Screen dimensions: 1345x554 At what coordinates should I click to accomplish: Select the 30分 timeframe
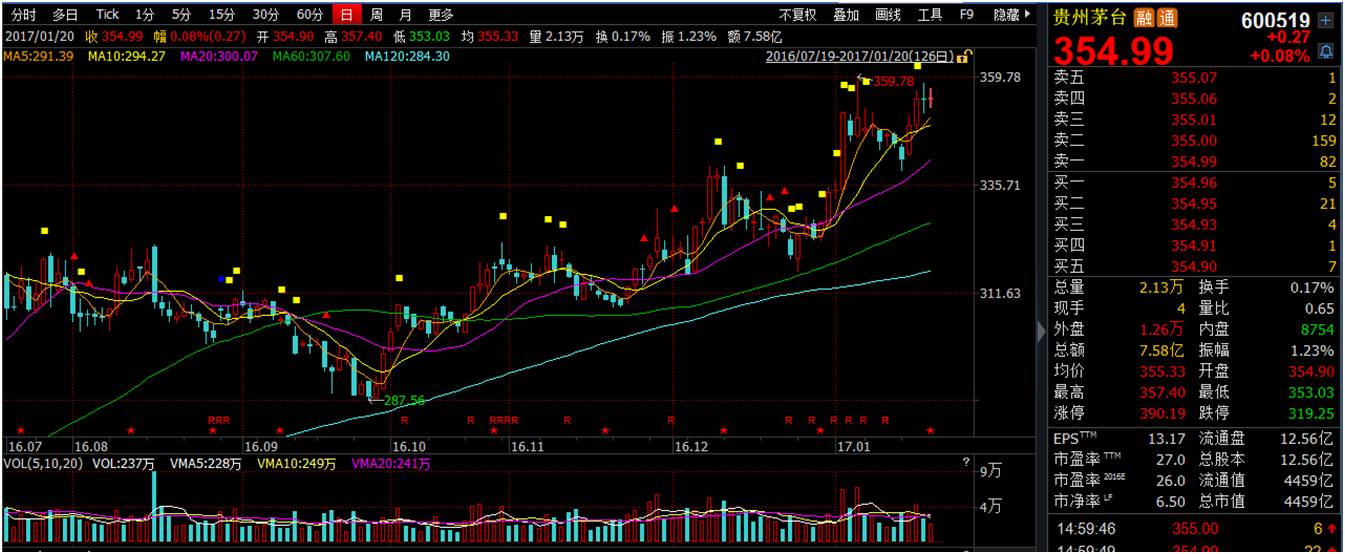point(265,15)
